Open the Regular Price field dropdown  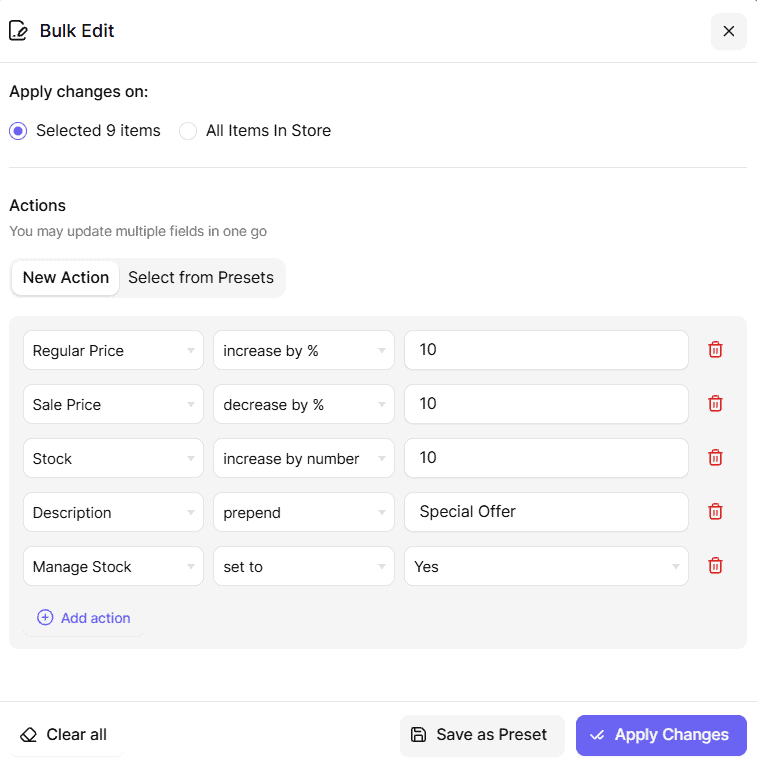click(113, 350)
